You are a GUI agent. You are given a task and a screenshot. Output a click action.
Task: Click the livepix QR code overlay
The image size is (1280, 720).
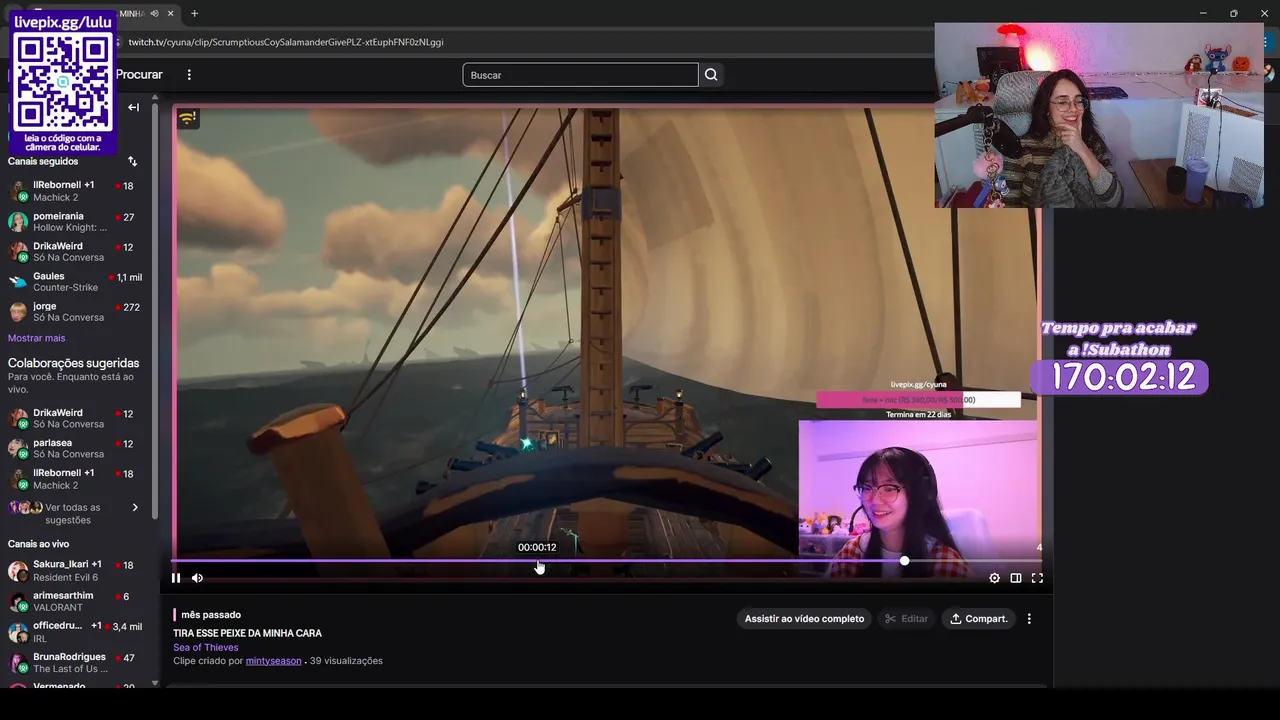click(x=63, y=82)
